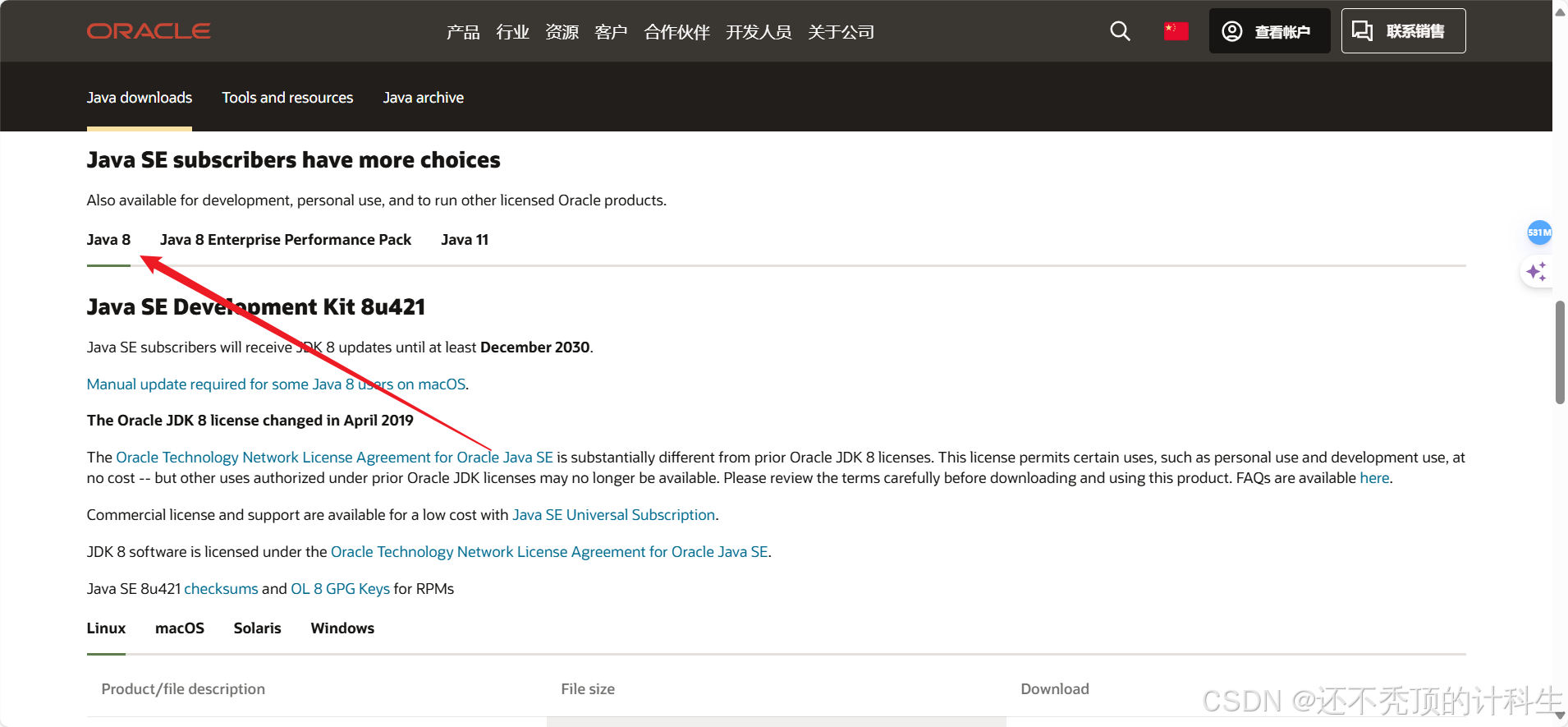Select the macOS platform tab
This screenshot has width=1568, height=727.
tap(180, 628)
